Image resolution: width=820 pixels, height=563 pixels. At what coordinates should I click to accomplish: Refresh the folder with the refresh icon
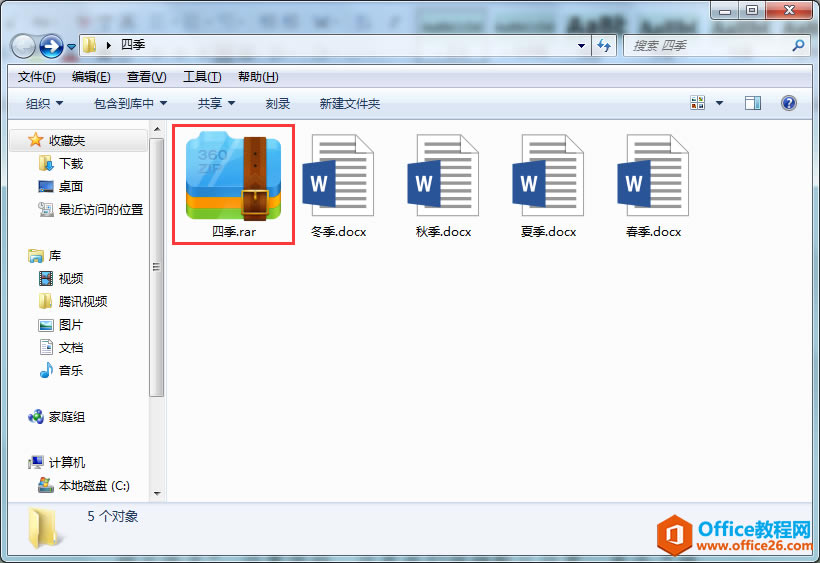(x=604, y=46)
